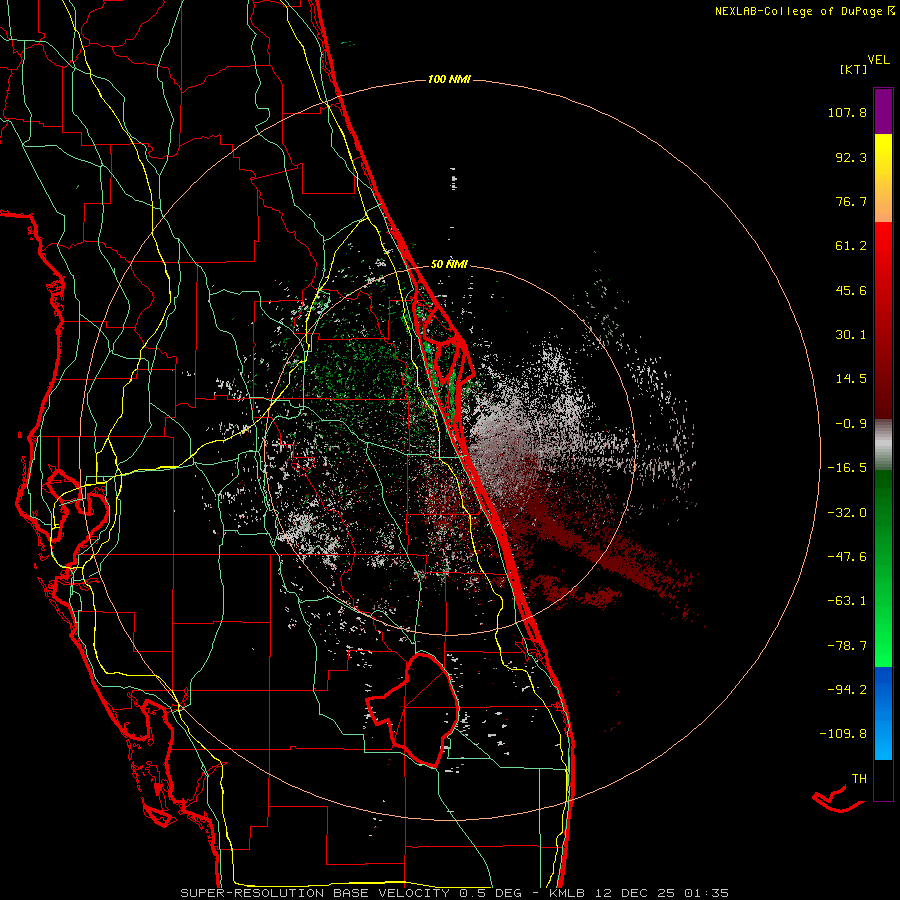900x900 pixels.
Task: Click the -47.6 legend value
Action: (847, 557)
